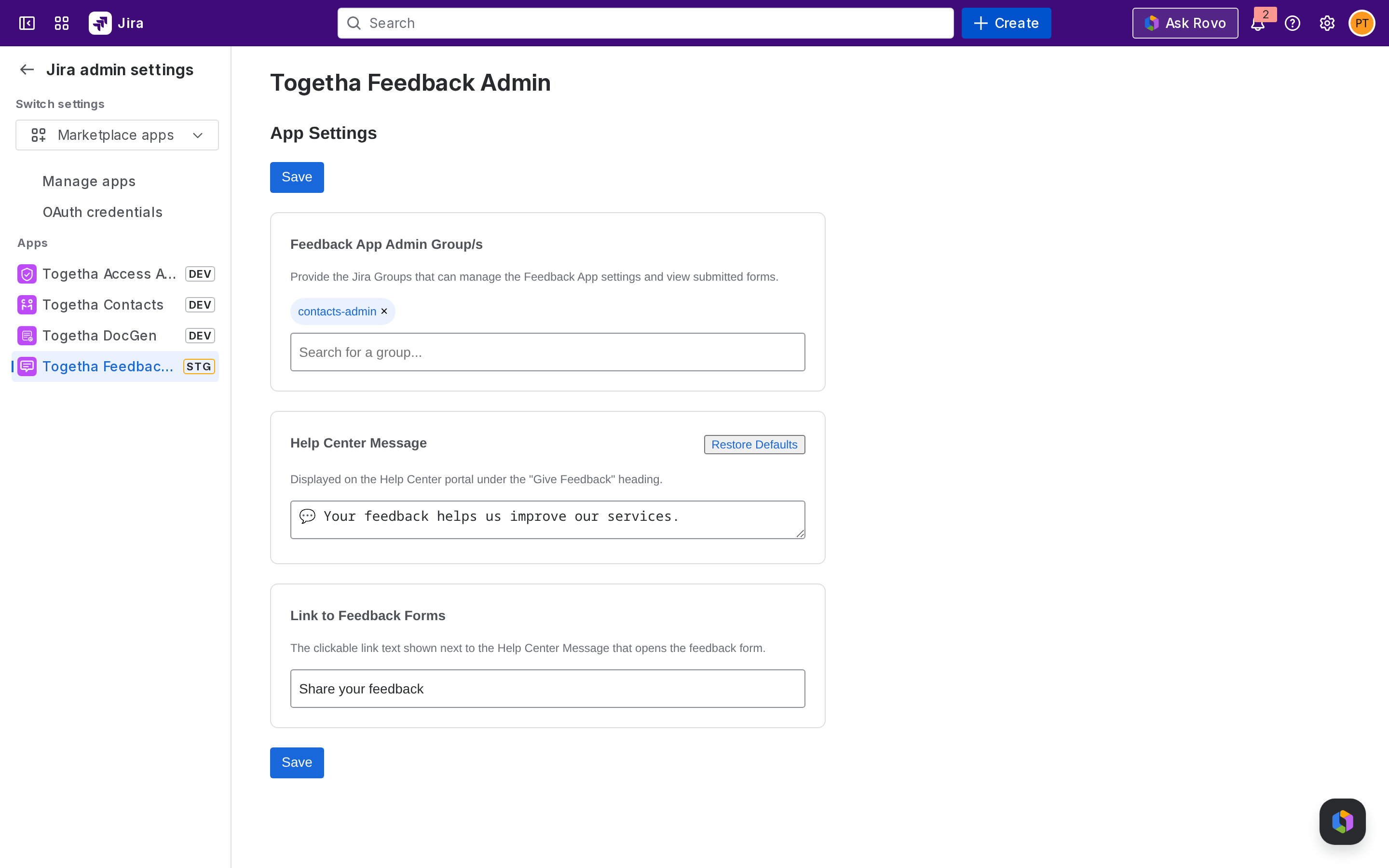Click the Jira admin settings title
Screen dimensions: 1389x868
120,69
